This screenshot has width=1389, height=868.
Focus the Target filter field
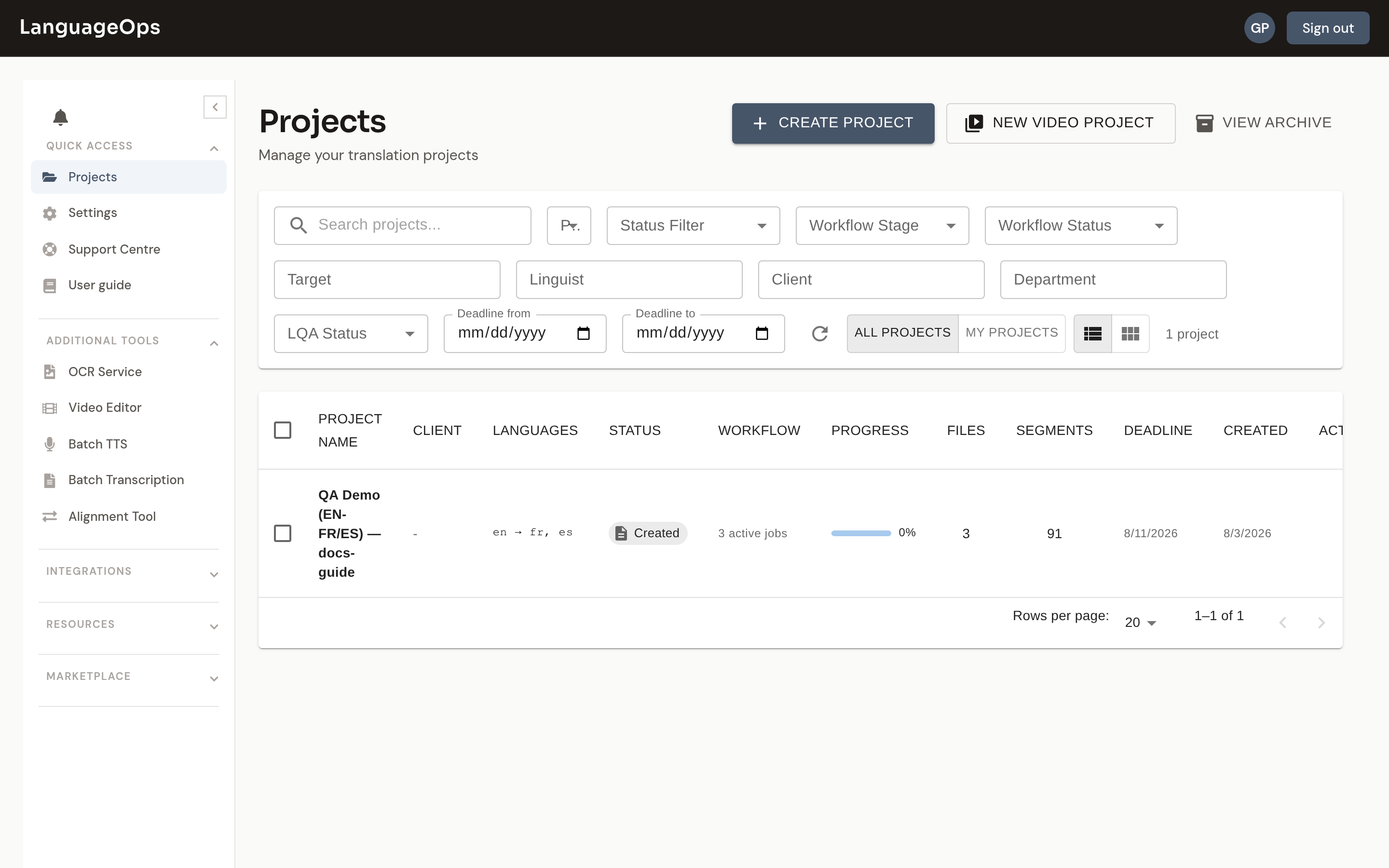[x=387, y=280]
